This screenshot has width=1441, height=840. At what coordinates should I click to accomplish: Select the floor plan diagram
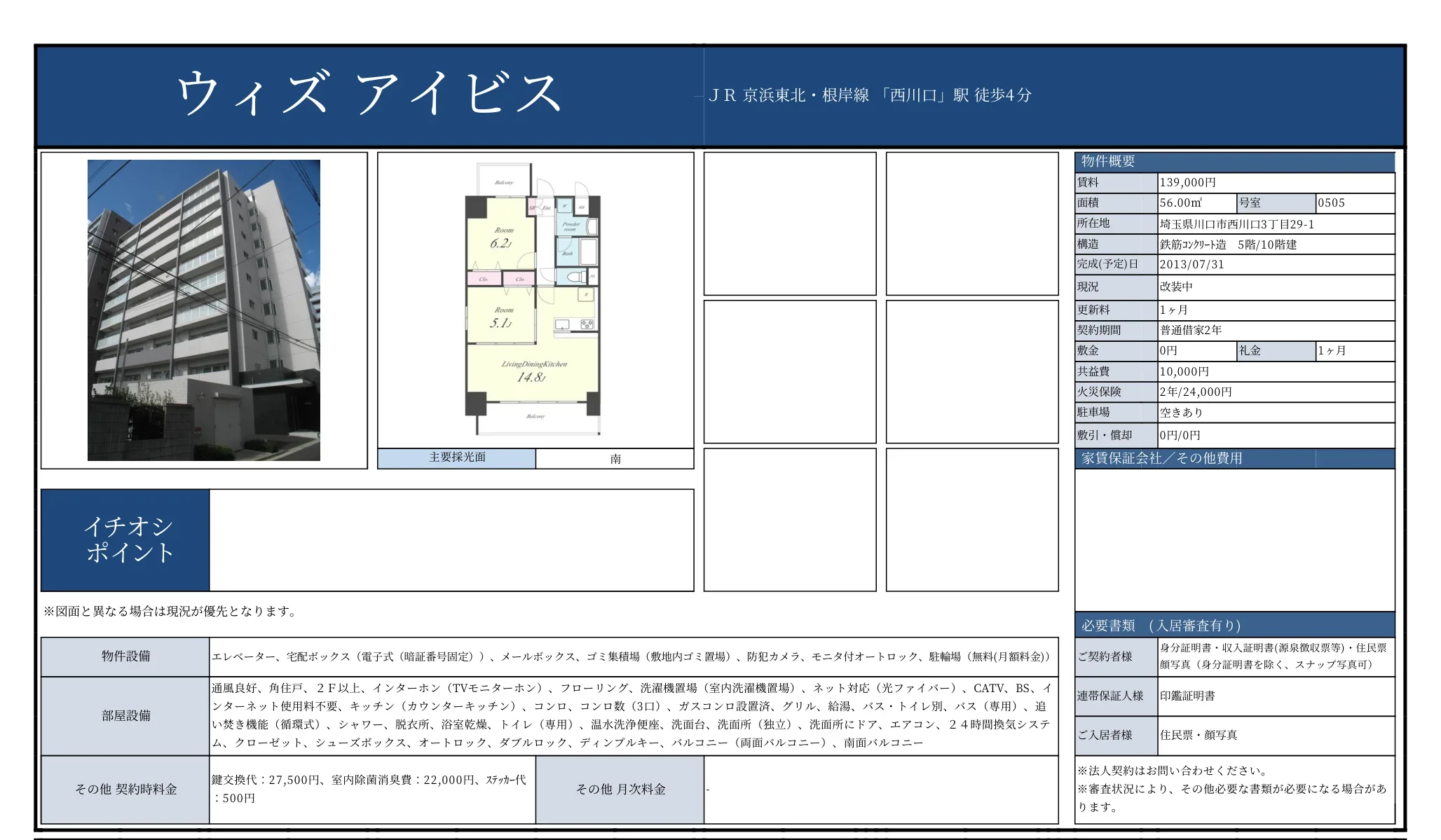[536, 298]
